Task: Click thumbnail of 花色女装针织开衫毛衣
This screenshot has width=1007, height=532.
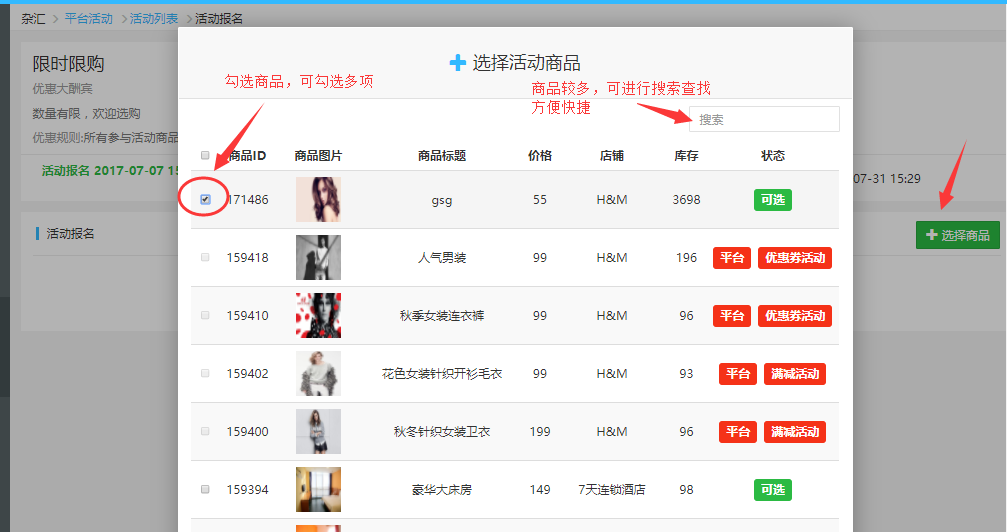Action: coord(318,373)
